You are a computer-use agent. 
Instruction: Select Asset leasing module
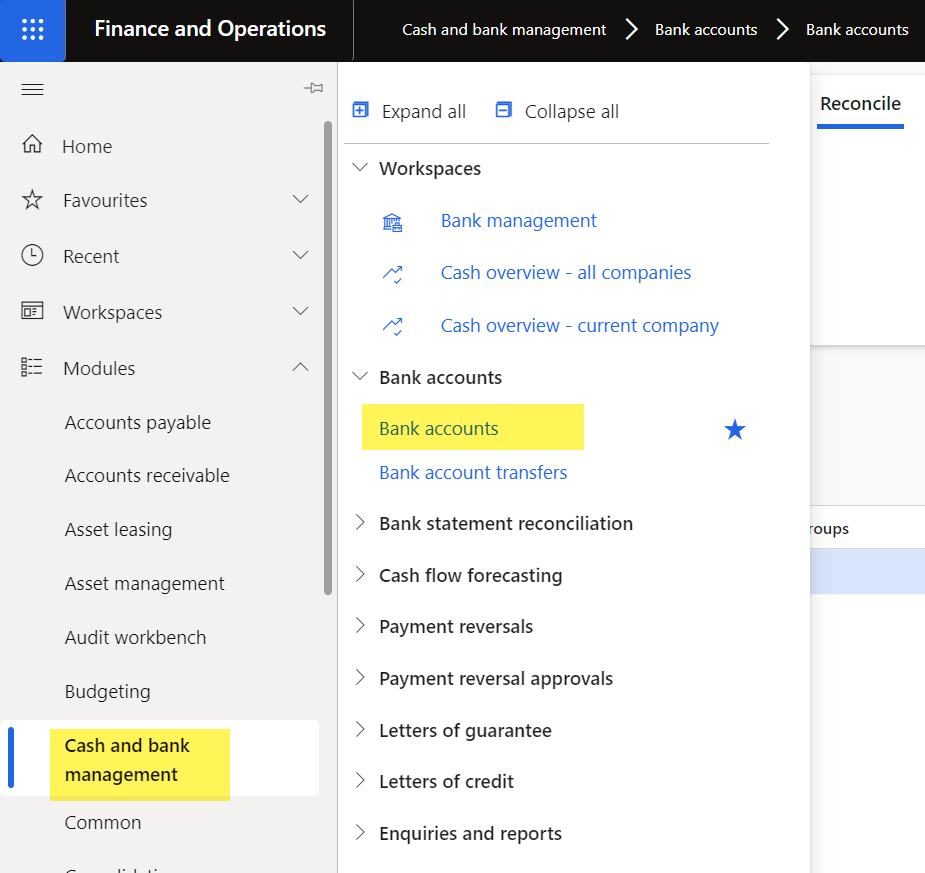pyautogui.click(x=119, y=530)
